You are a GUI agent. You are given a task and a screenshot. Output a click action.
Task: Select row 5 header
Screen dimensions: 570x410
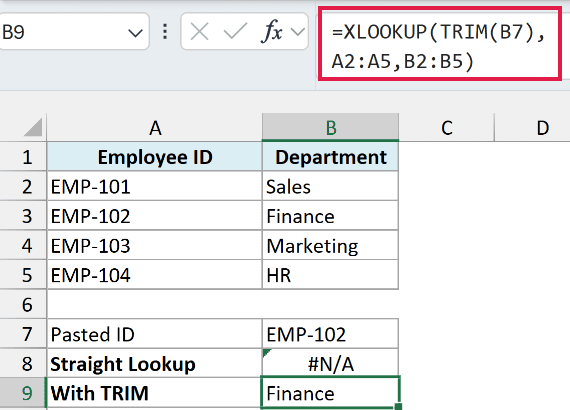23,275
